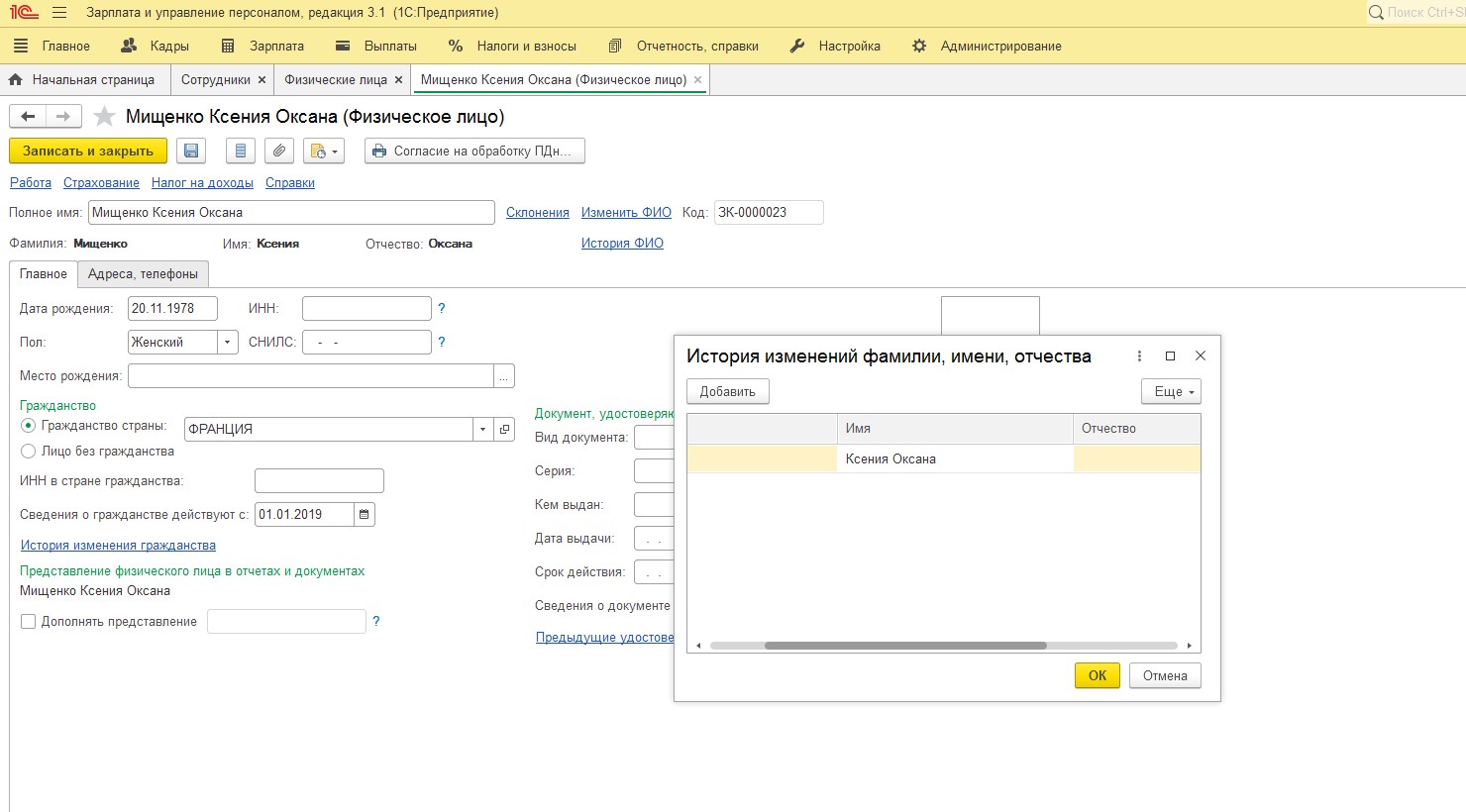Screen dimensions: 1466x812
Task: Click the back navigation arrow
Action: coord(28,117)
